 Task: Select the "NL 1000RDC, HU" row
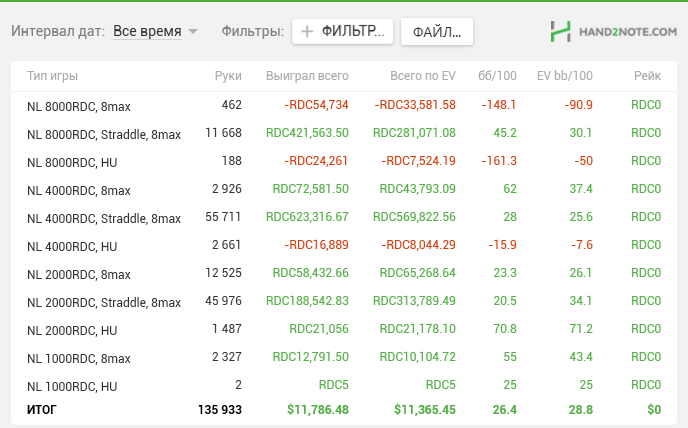[72, 386]
